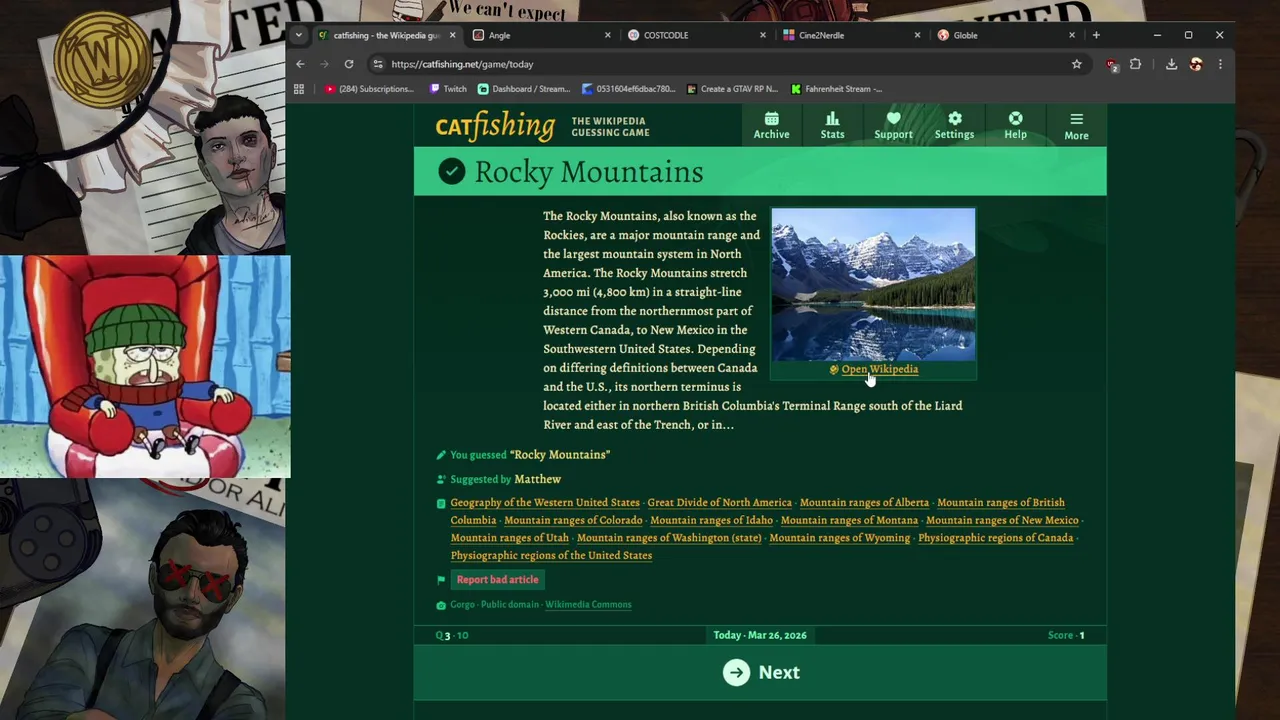This screenshot has width=1280, height=720.
Task: Click the Rocky Mountains title heading
Action: pos(588,172)
